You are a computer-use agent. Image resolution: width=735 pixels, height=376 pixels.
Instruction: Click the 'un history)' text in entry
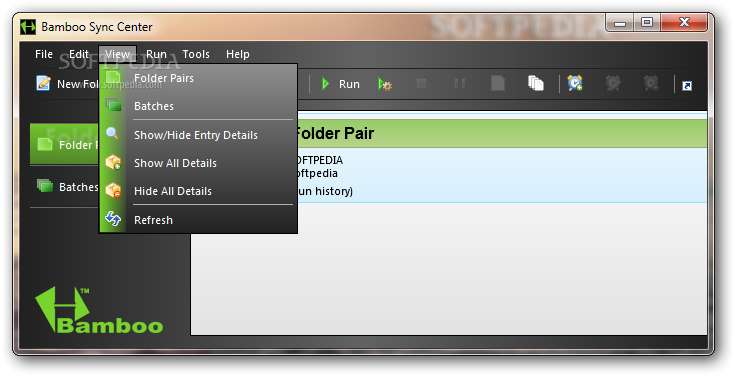(x=325, y=191)
